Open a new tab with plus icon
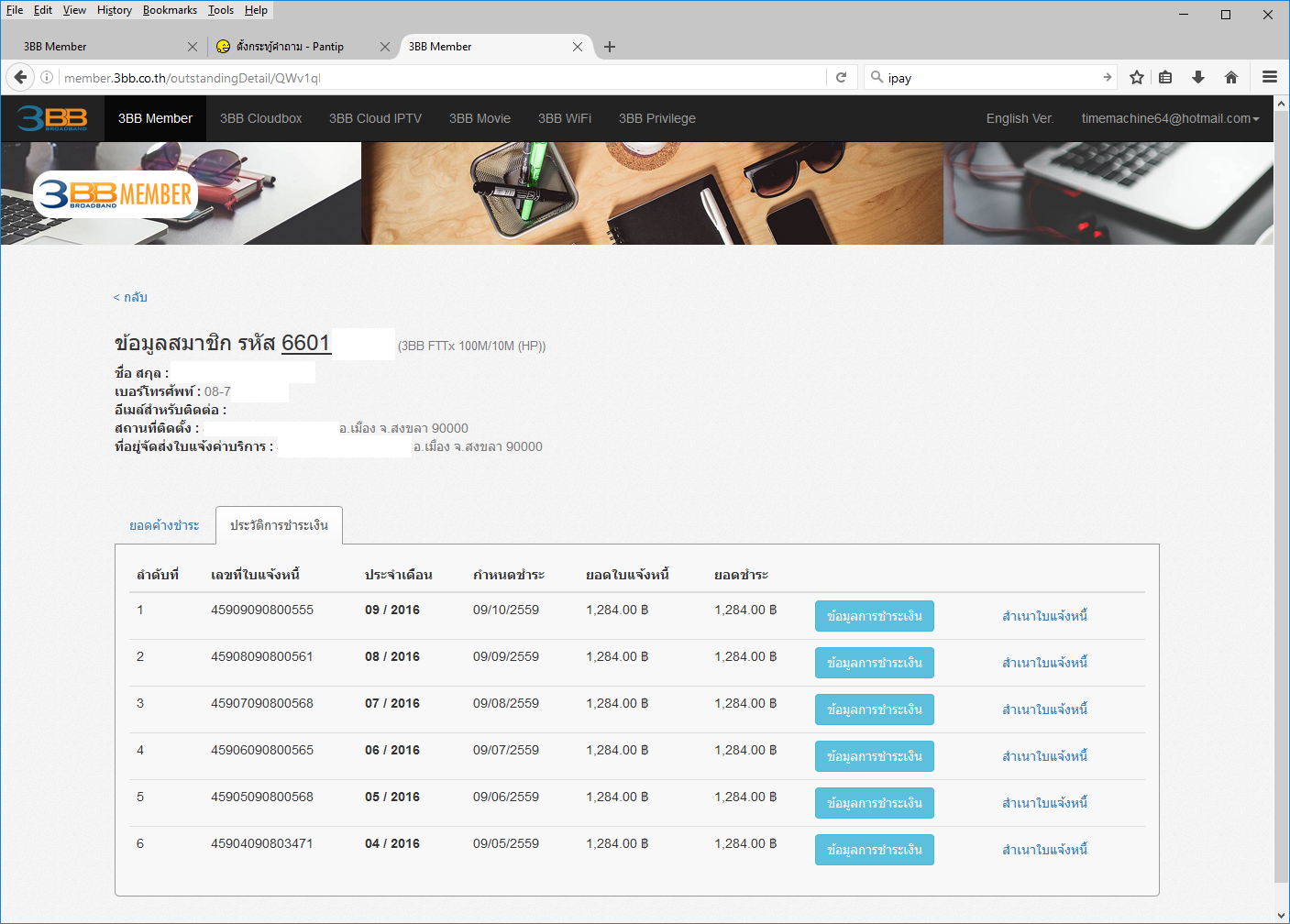 [x=610, y=47]
